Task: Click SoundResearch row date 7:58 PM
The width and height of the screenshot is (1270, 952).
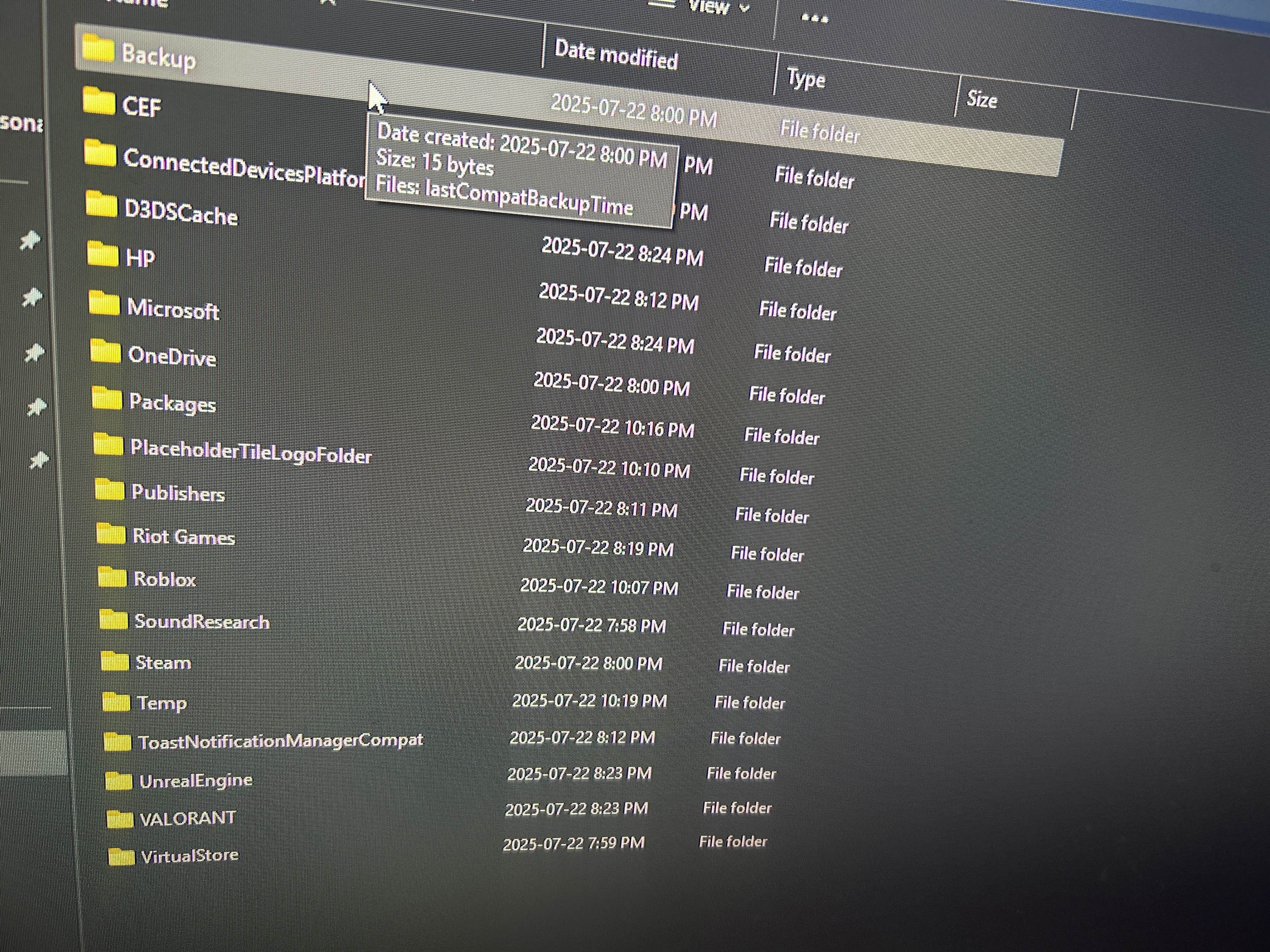Action: pos(592,625)
